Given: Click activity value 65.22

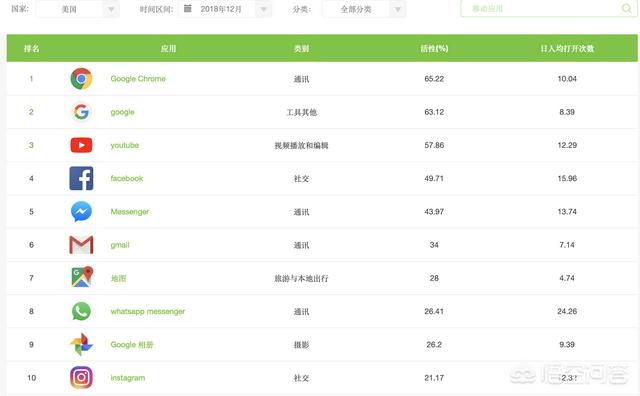Looking at the screenshot, I should (434, 78).
